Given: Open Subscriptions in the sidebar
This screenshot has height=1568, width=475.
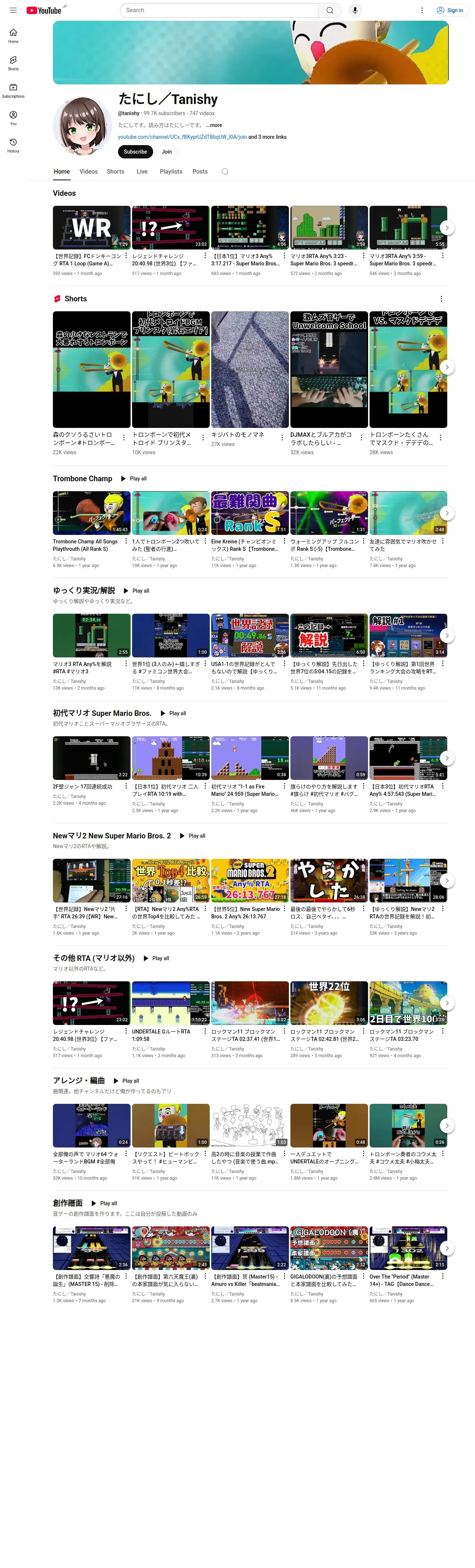Looking at the screenshot, I should [x=13, y=91].
